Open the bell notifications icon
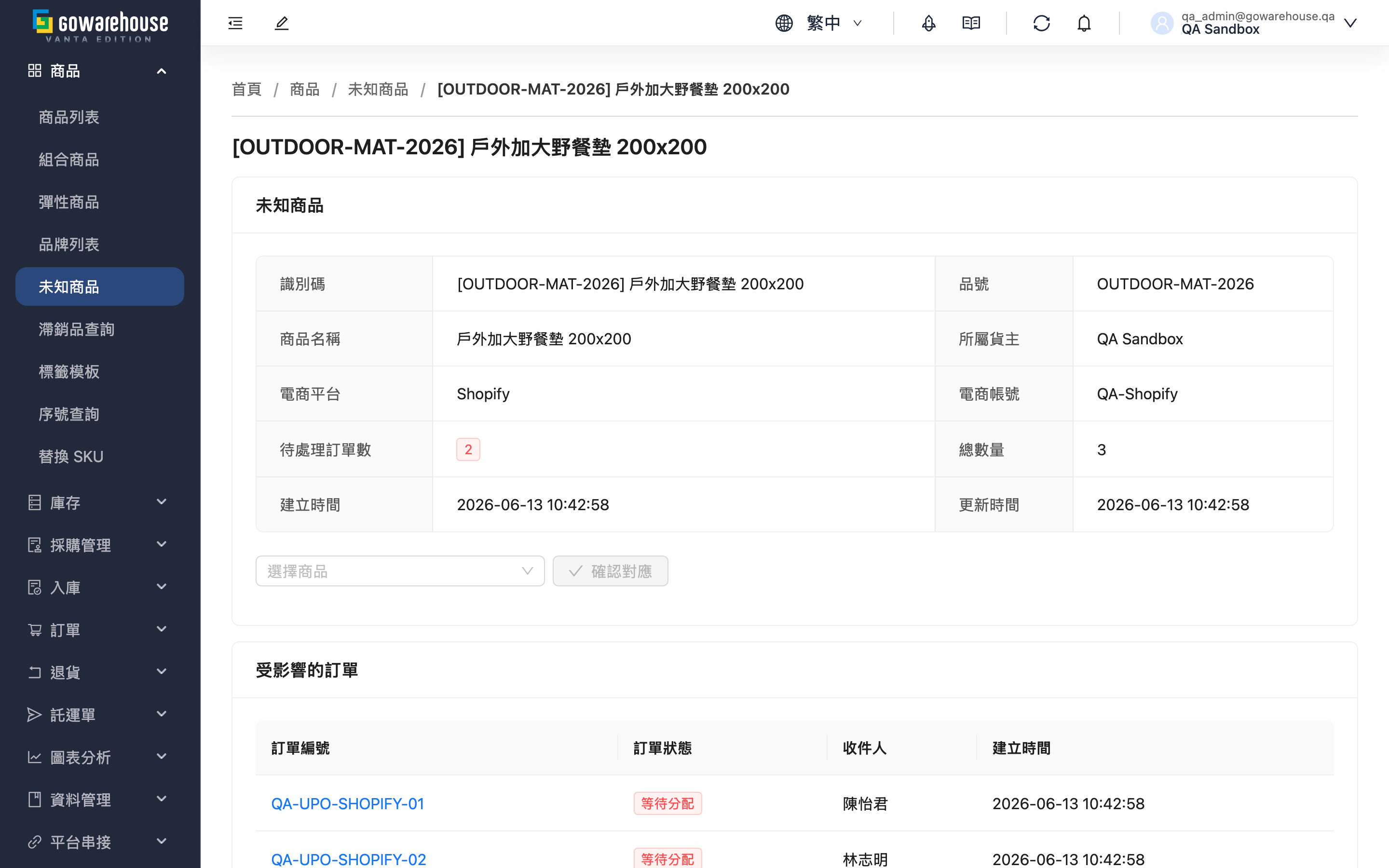Viewport: 1389px width, 868px height. coord(1084,23)
